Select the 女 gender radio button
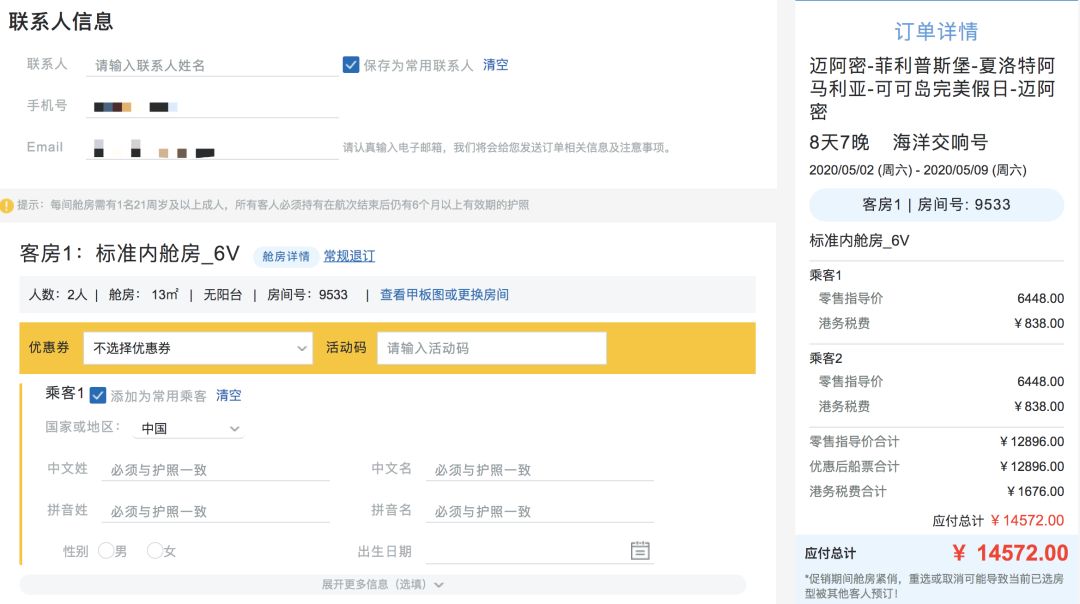 pos(155,550)
